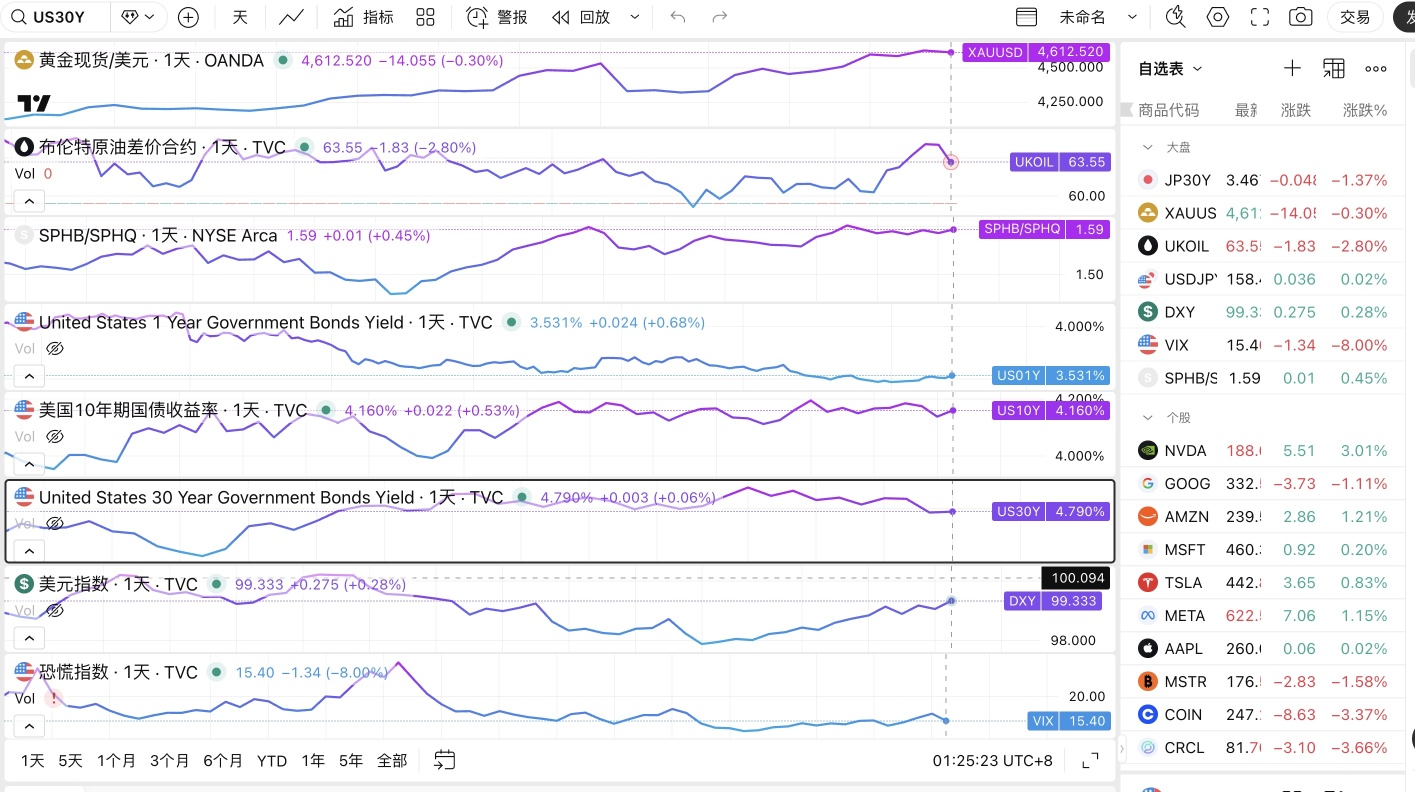Collapse the 个股 watchlist section
Screen dimensions: 1415x792
(1148, 417)
